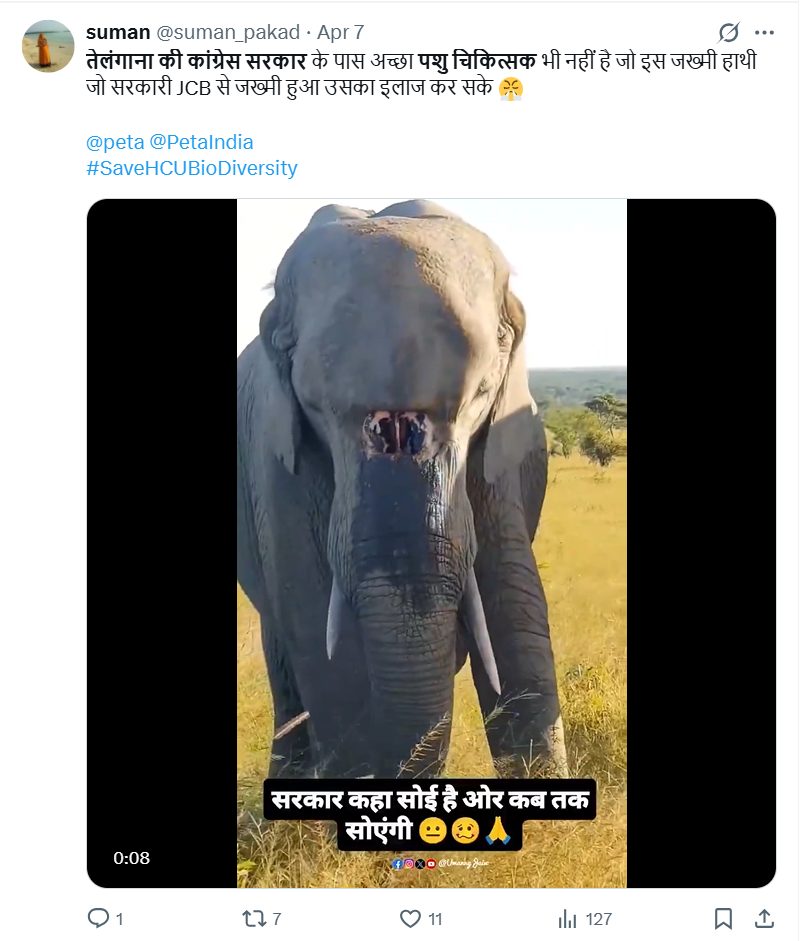Click the Grok explain-post icon
The height and width of the screenshot is (941, 800).
729,32
